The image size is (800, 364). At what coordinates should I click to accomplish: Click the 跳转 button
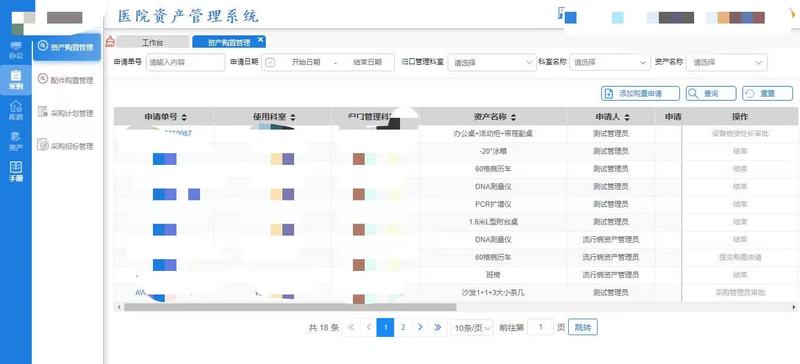583,327
